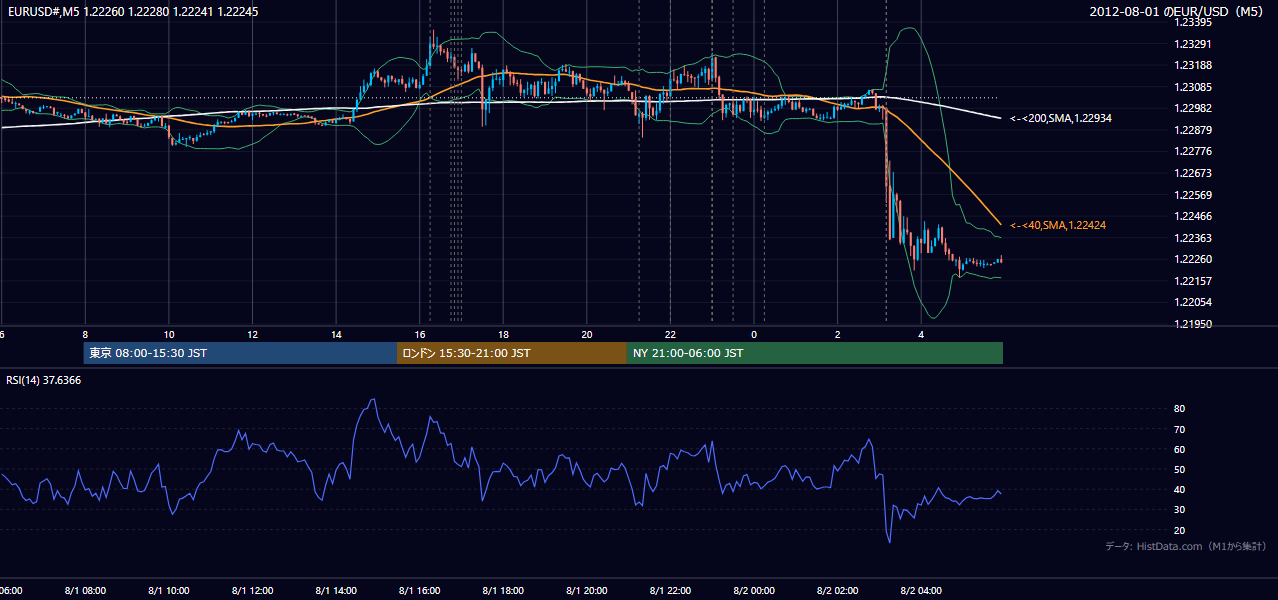Select the Tokyo 08:00-15:30 JST session bar
Screen dimensions: 1278x600
click(x=240, y=353)
